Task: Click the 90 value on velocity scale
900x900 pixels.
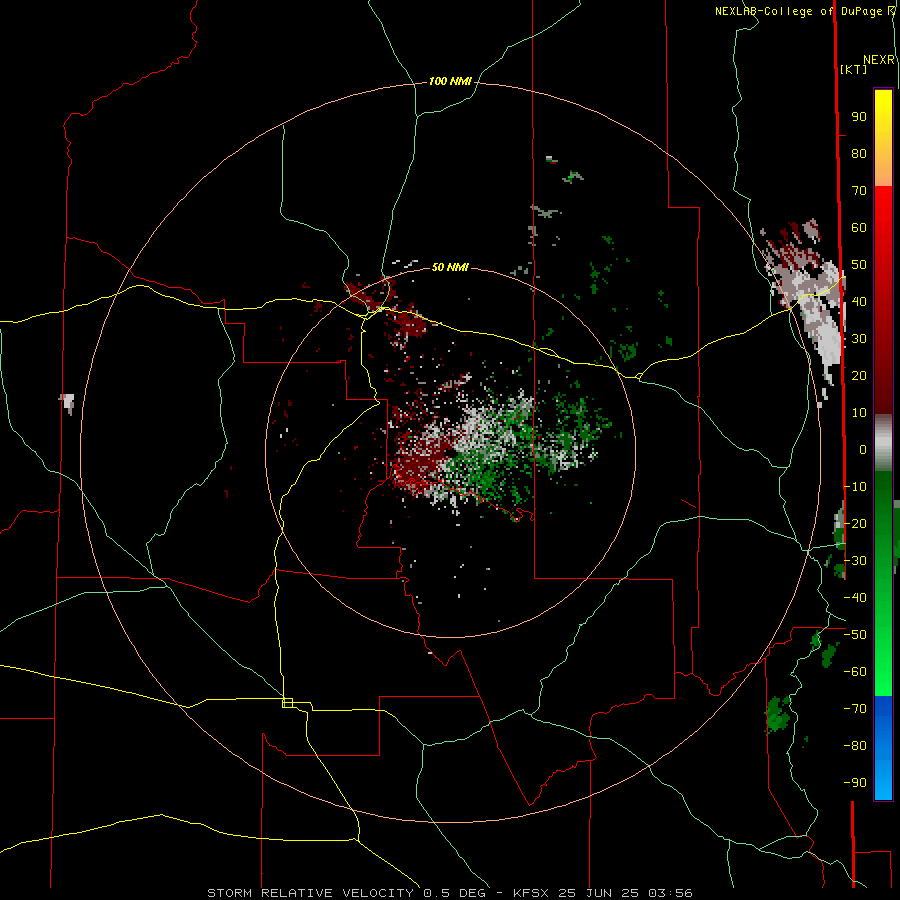Action: [859, 117]
